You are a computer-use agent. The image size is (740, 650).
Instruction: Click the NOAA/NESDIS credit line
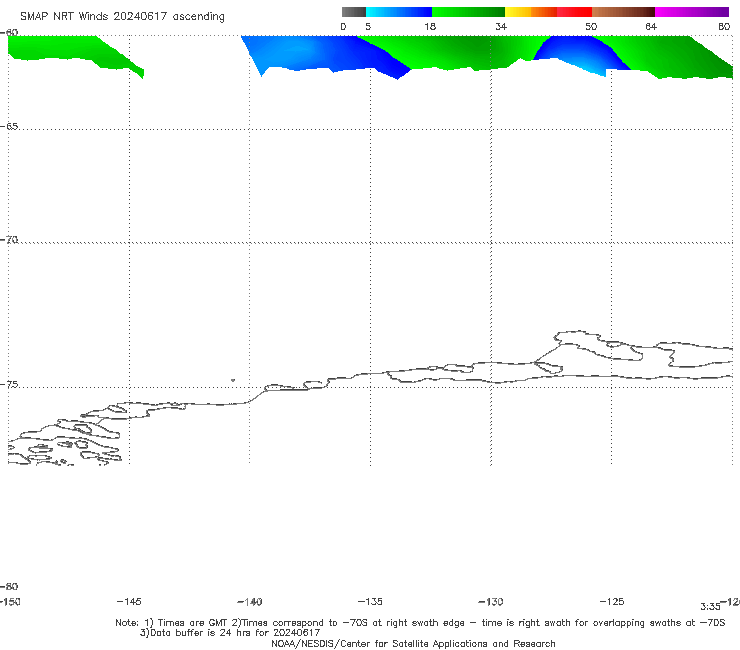(413, 644)
